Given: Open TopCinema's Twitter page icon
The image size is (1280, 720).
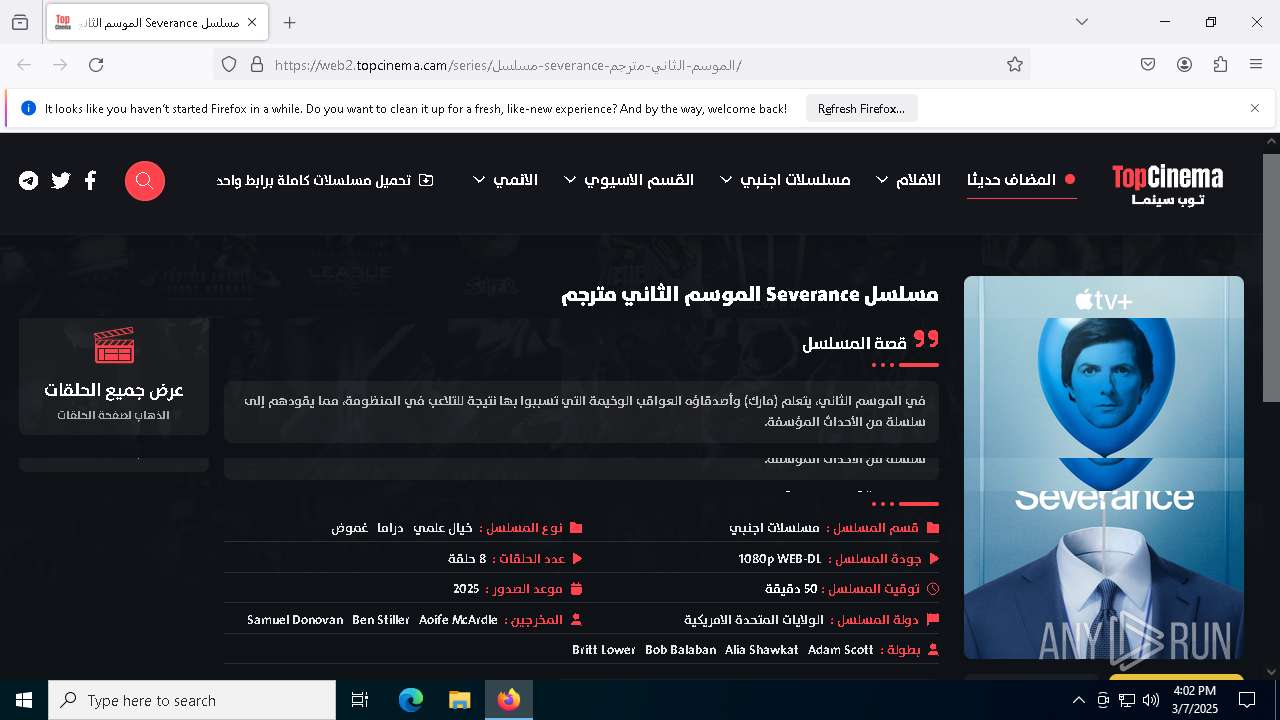Looking at the screenshot, I should click(x=61, y=181).
